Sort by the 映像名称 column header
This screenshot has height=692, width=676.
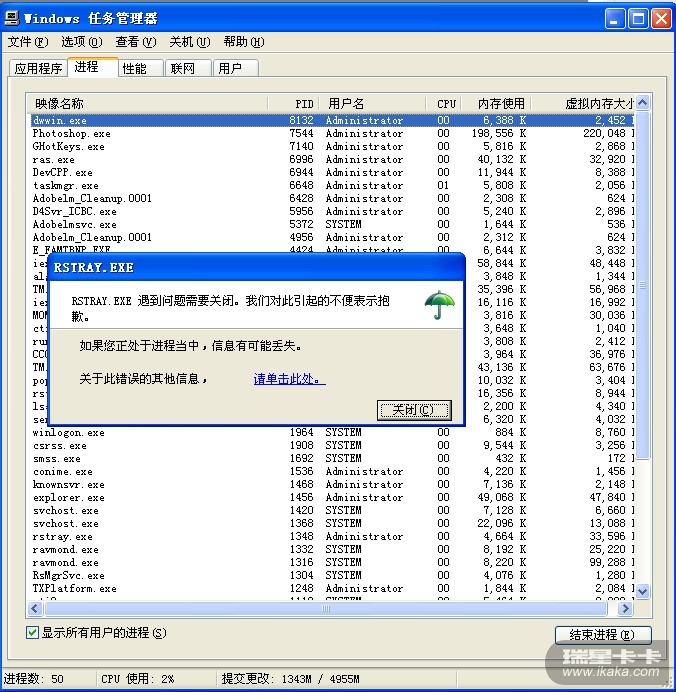point(147,104)
